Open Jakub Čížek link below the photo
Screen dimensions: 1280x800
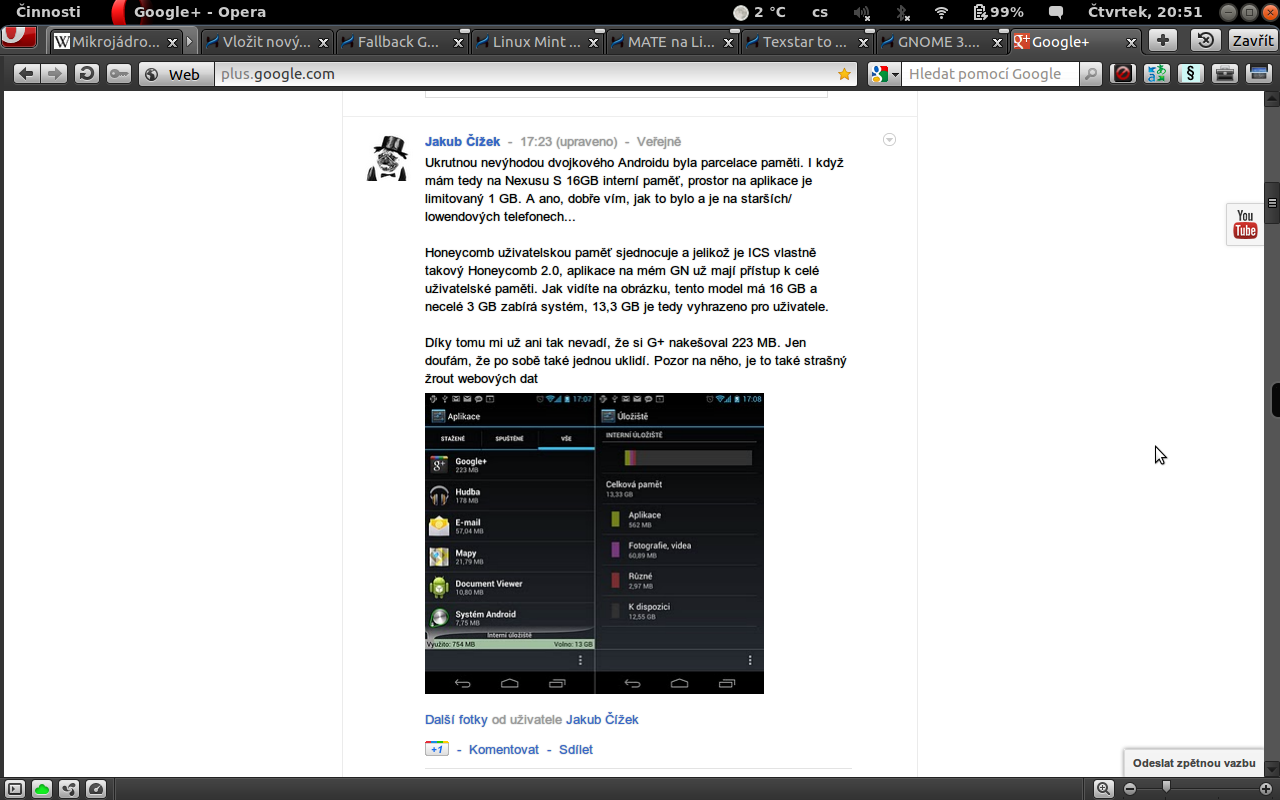[602, 720]
